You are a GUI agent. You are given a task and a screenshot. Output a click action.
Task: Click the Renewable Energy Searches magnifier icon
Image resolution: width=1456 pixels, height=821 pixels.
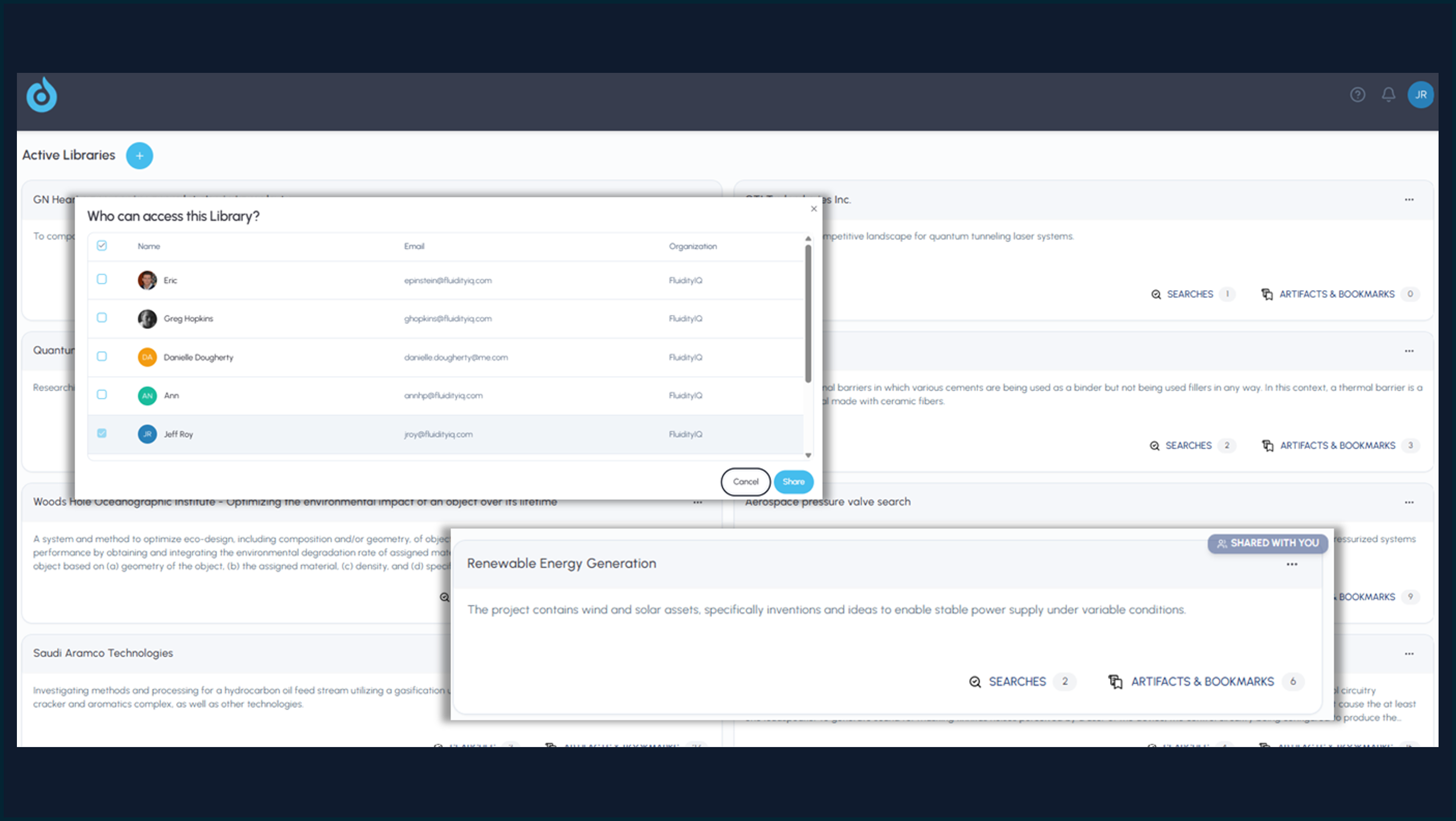[x=975, y=682]
